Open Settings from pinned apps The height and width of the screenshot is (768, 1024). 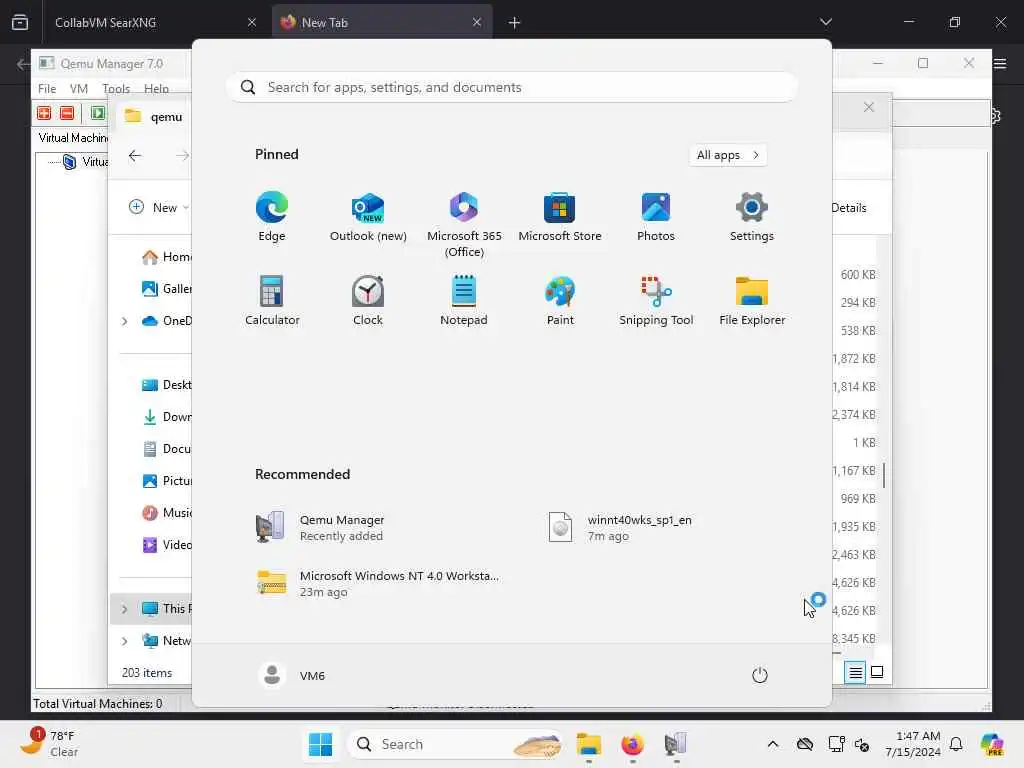click(x=752, y=217)
